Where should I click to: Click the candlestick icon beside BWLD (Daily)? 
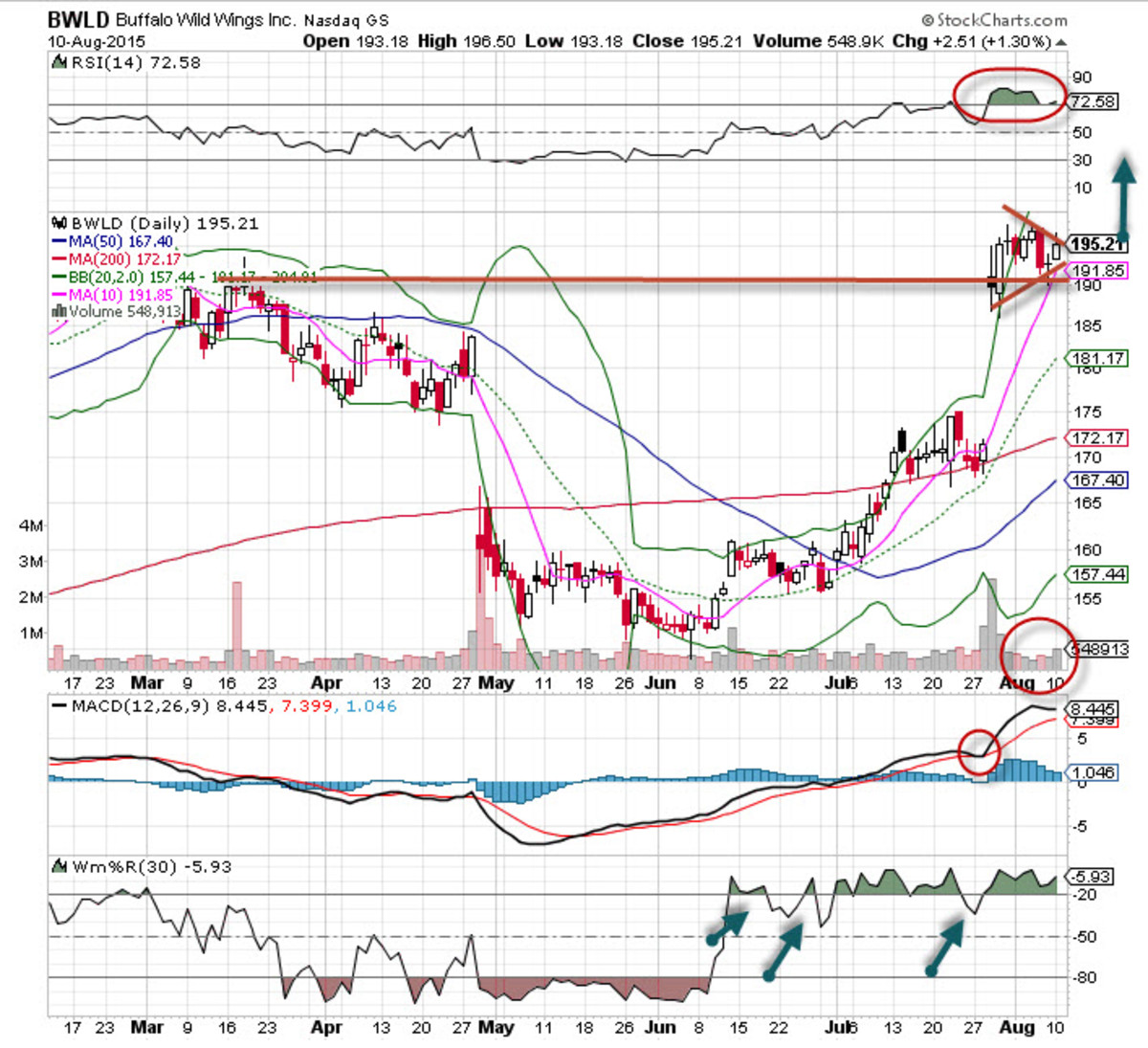[x=59, y=223]
